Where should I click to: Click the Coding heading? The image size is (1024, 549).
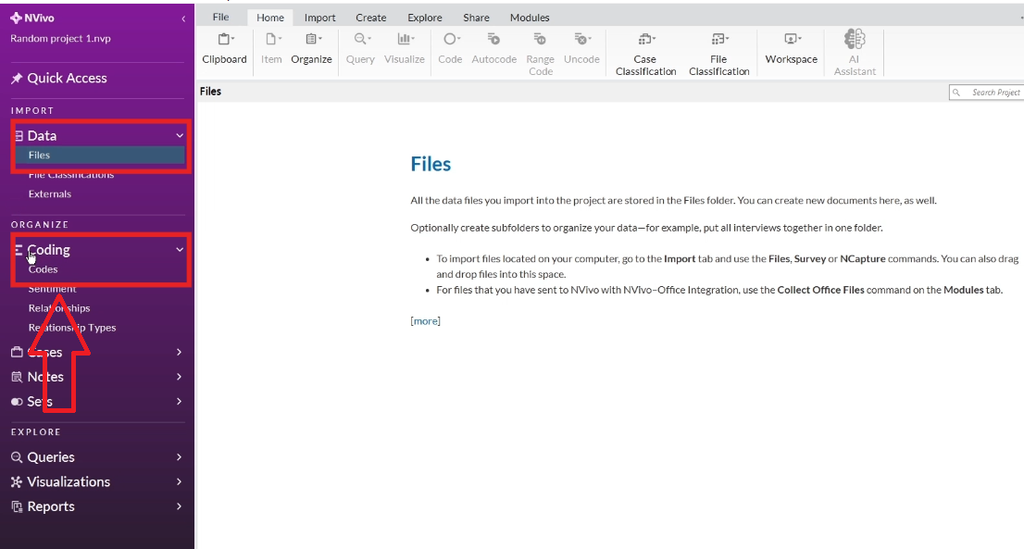[x=48, y=249]
